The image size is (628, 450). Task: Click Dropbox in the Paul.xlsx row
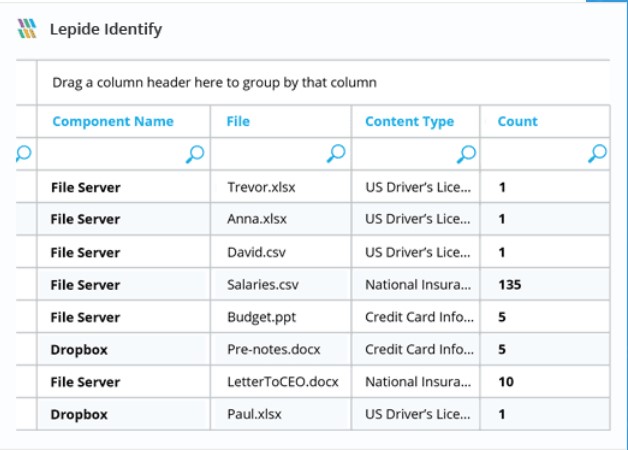(x=79, y=414)
